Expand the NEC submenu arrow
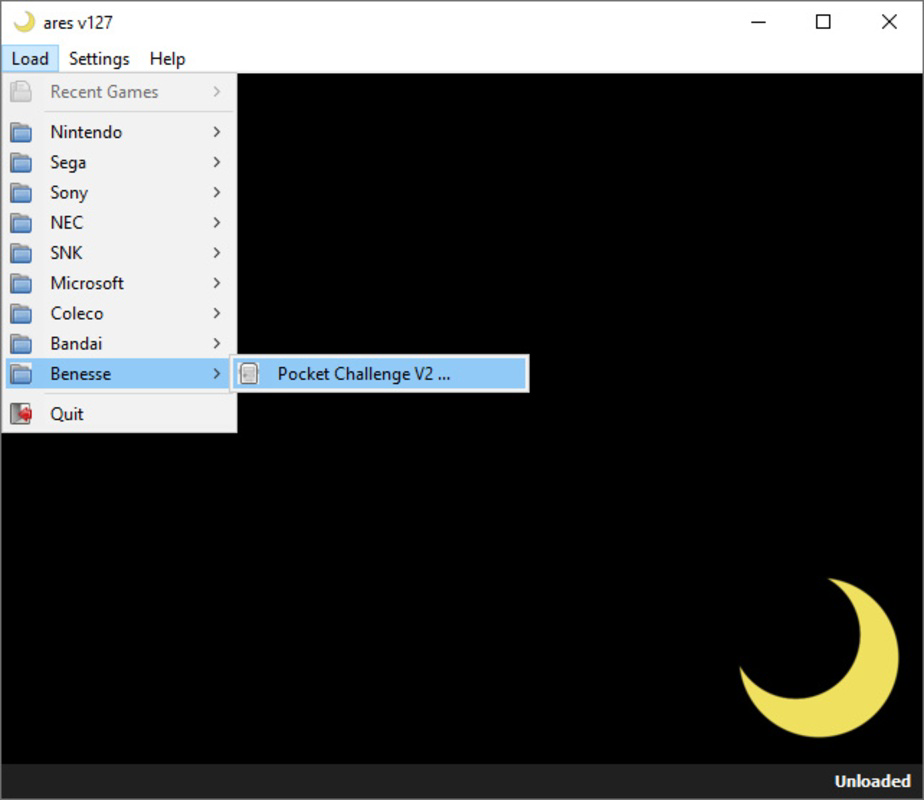924x800 pixels. [216, 223]
